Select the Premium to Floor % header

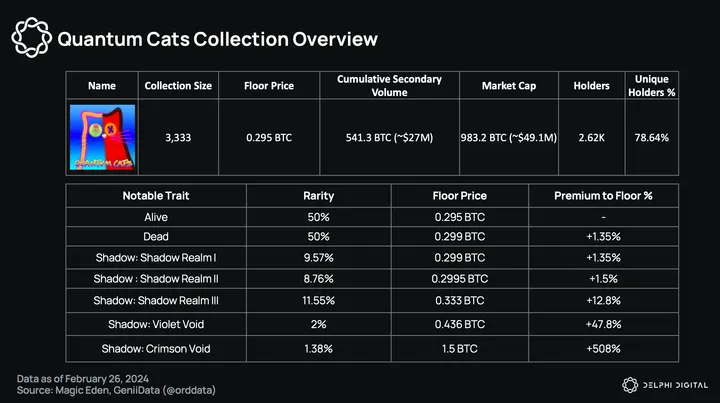pos(603,195)
